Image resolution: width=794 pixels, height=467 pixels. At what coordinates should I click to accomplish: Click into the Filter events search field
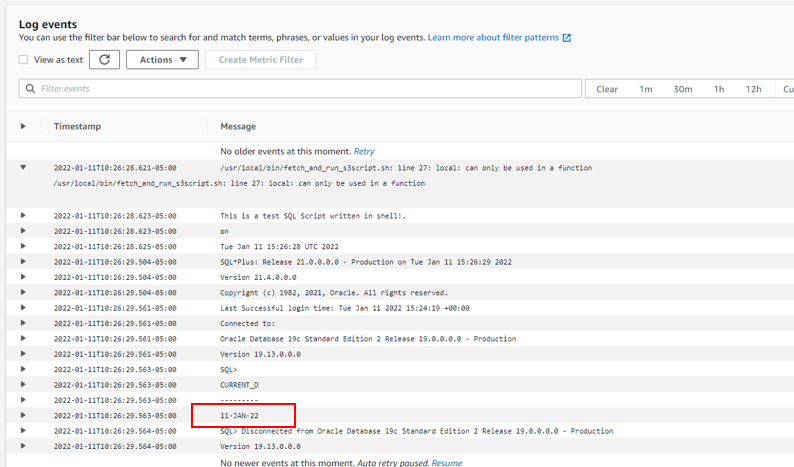pos(300,89)
